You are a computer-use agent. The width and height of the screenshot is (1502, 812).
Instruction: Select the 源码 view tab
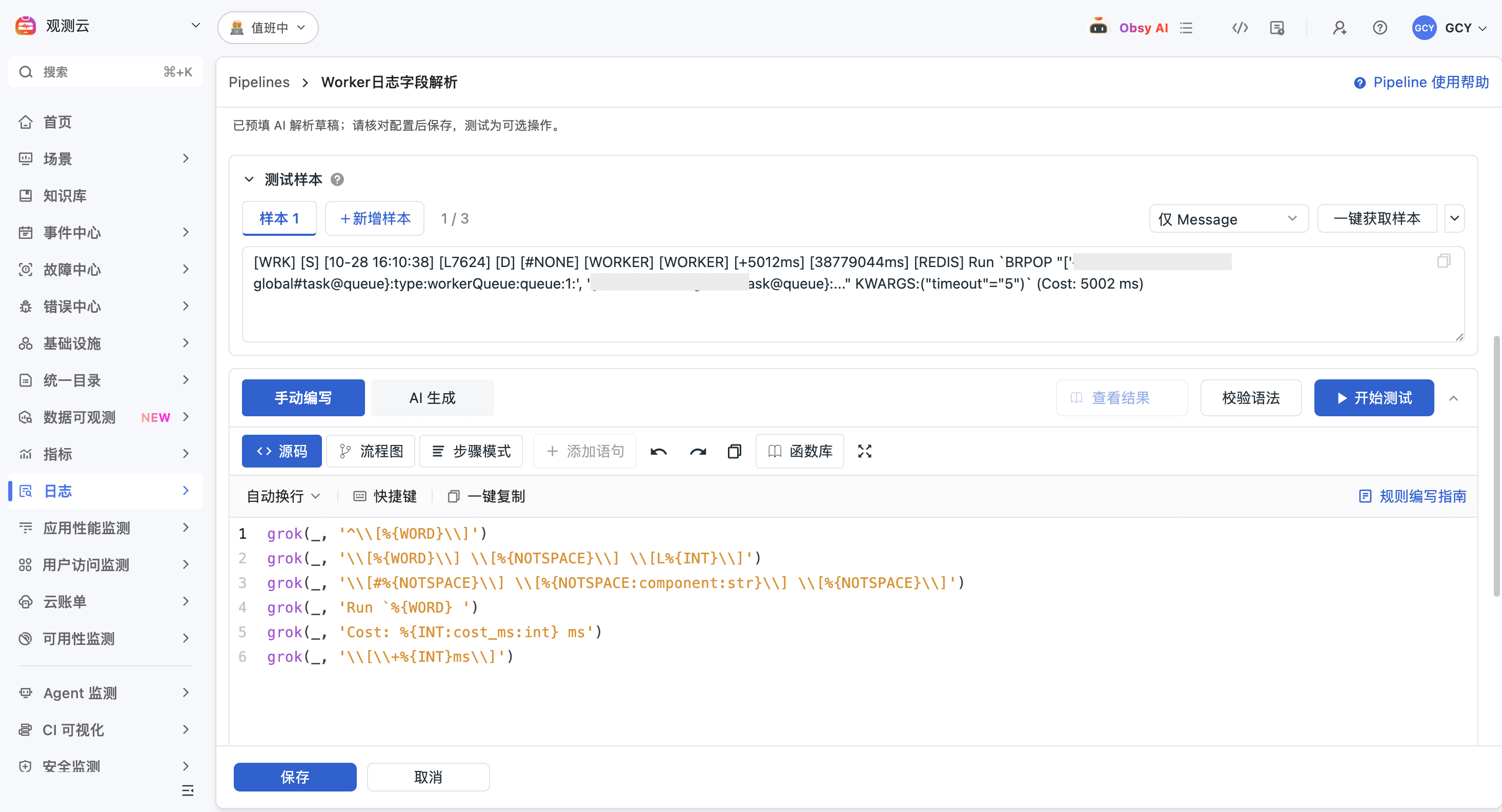pos(281,451)
